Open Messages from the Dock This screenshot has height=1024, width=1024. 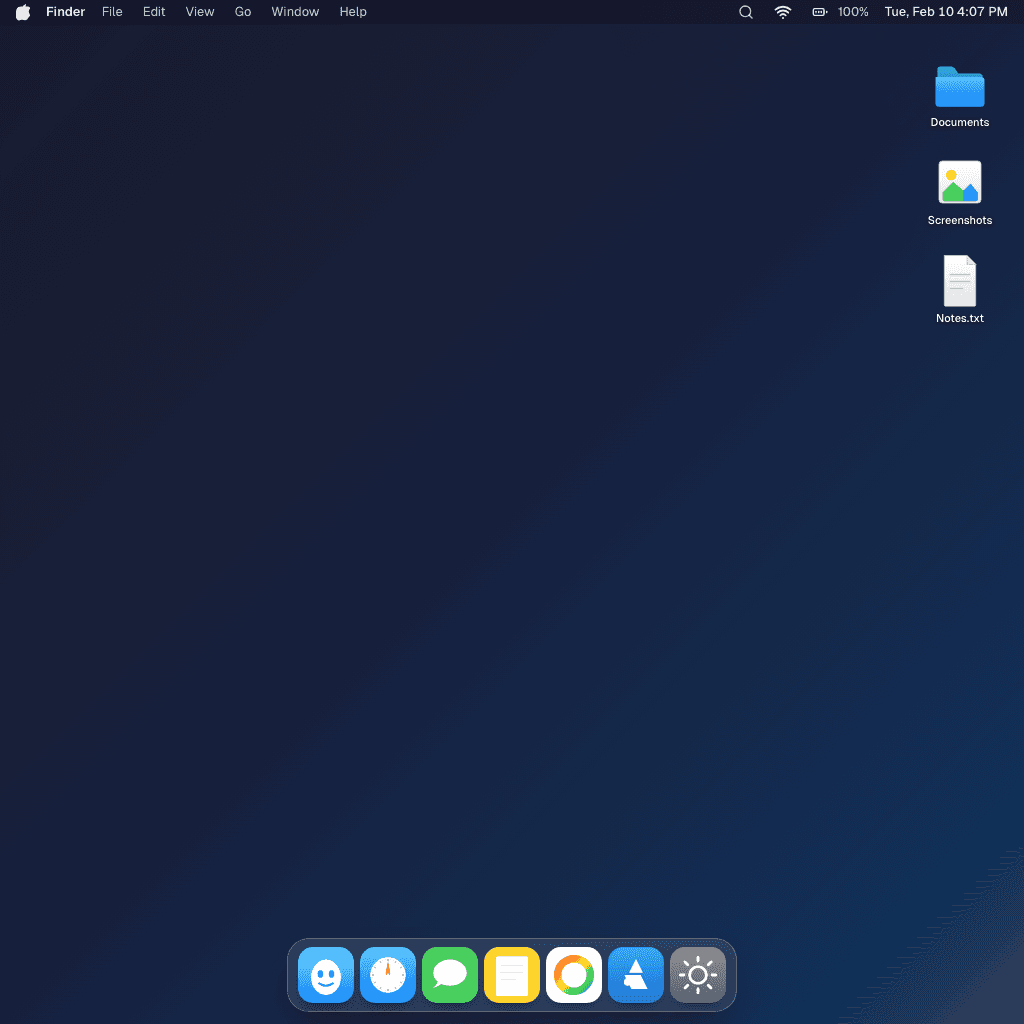pyautogui.click(x=449, y=975)
